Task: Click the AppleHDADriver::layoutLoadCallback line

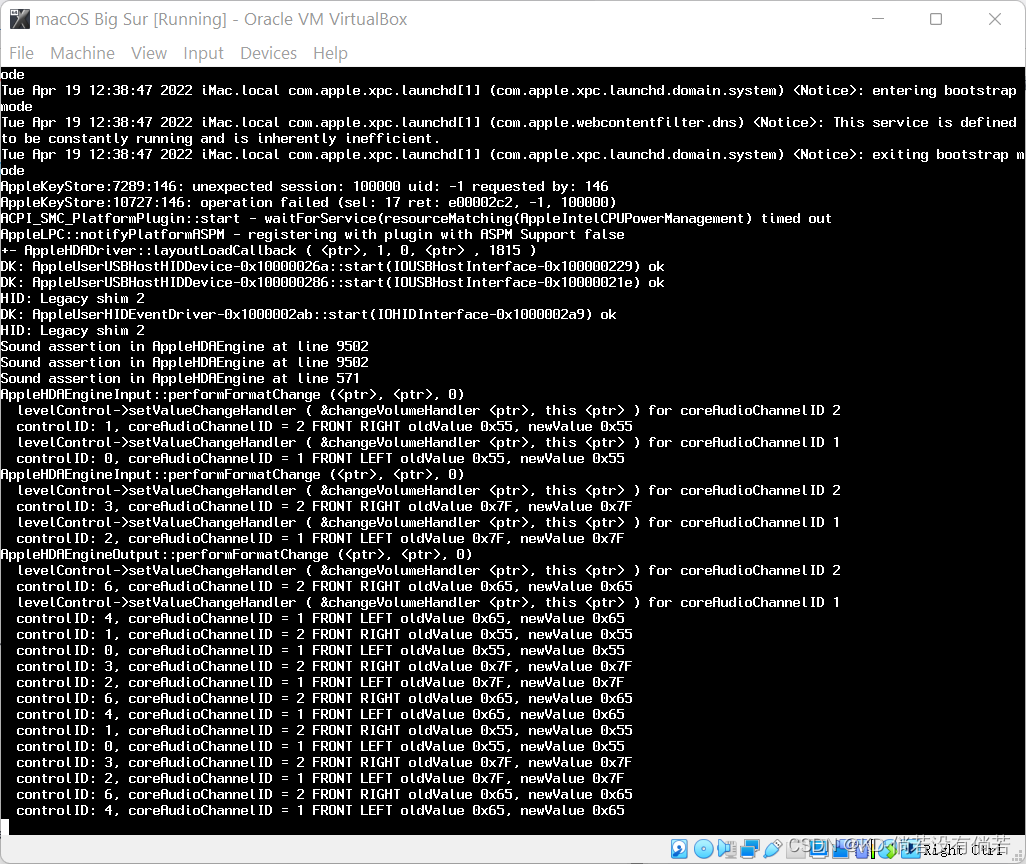Action: point(268,251)
